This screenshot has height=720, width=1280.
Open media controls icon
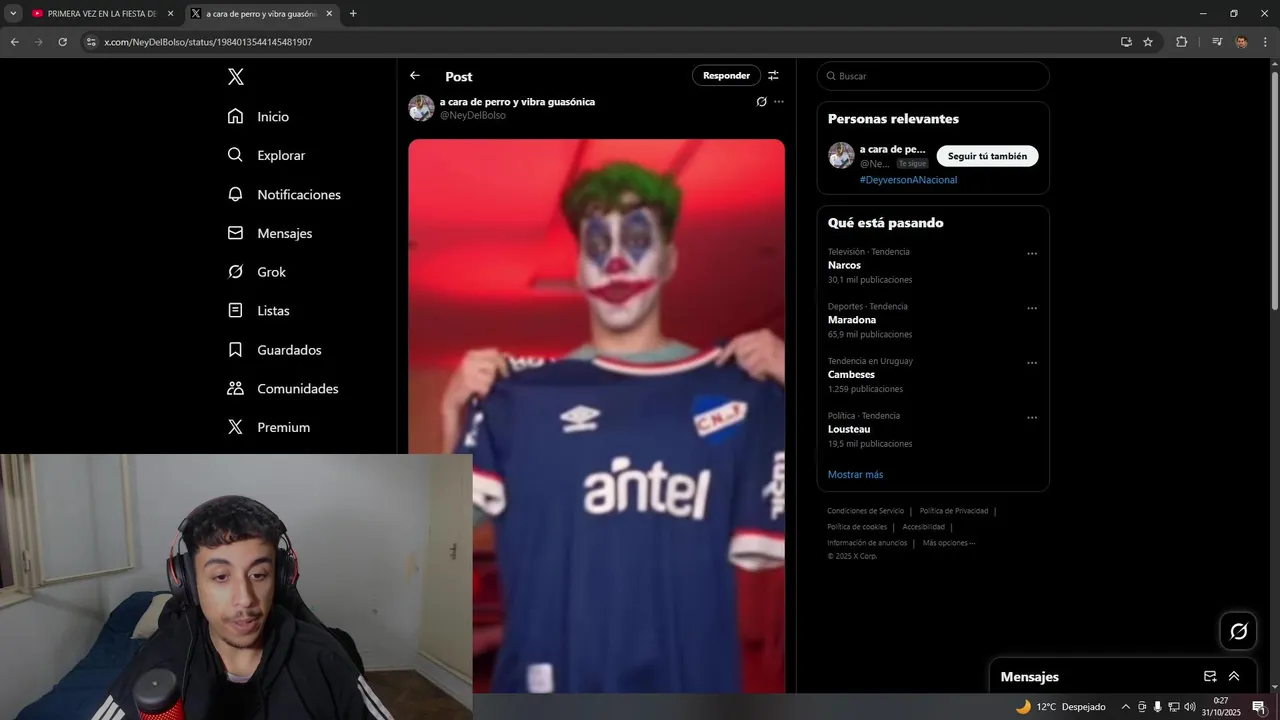pos(1217,42)
